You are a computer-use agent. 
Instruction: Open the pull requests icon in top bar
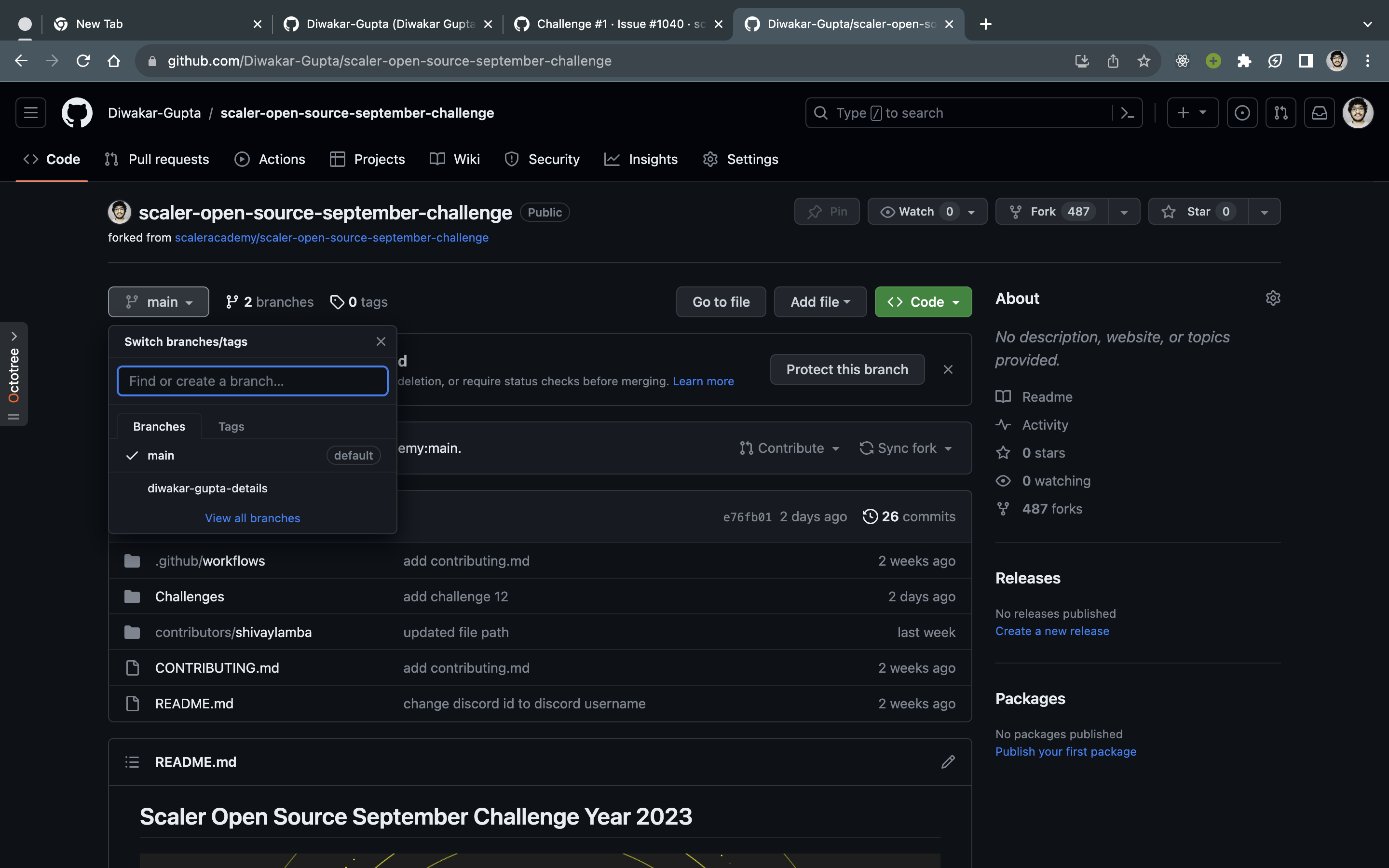[x=1281, y=112]
